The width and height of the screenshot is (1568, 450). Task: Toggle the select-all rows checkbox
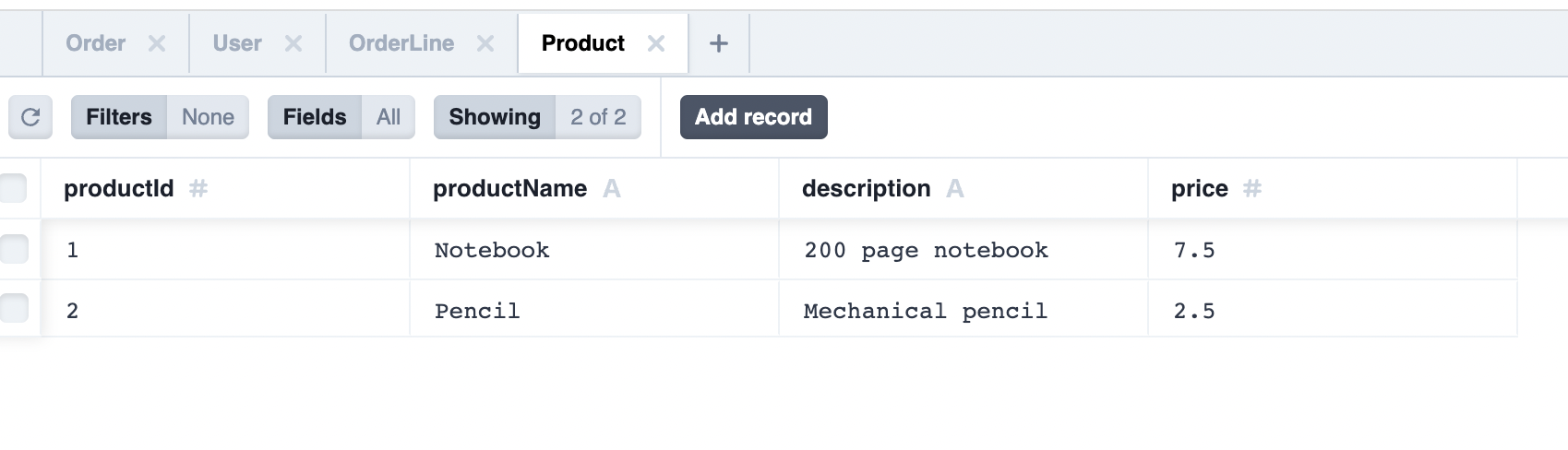[x=14, y=188]
